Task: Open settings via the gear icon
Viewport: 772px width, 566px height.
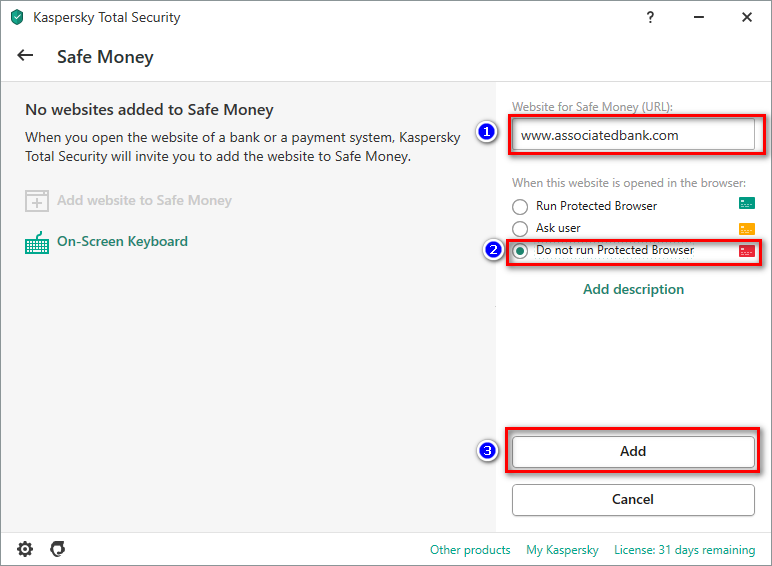Action: (25, 549)
